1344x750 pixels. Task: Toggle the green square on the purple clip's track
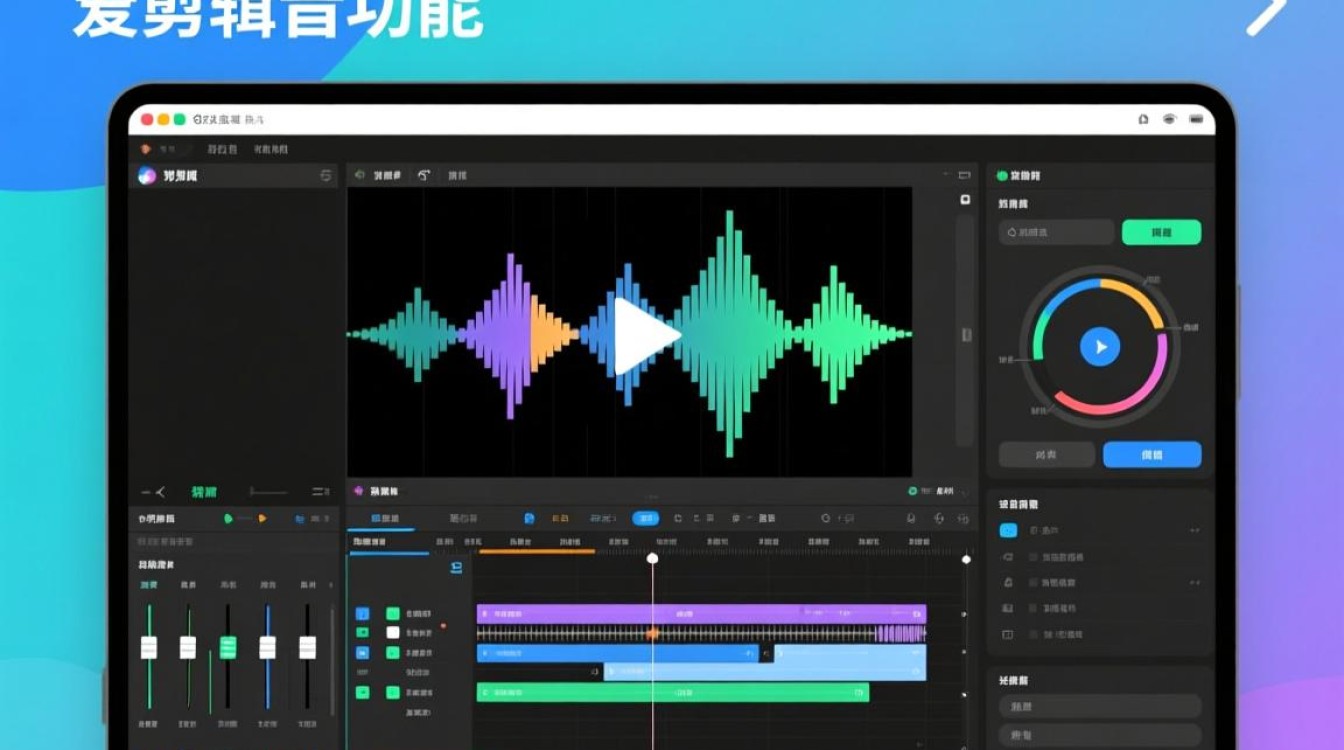[393, 613]
